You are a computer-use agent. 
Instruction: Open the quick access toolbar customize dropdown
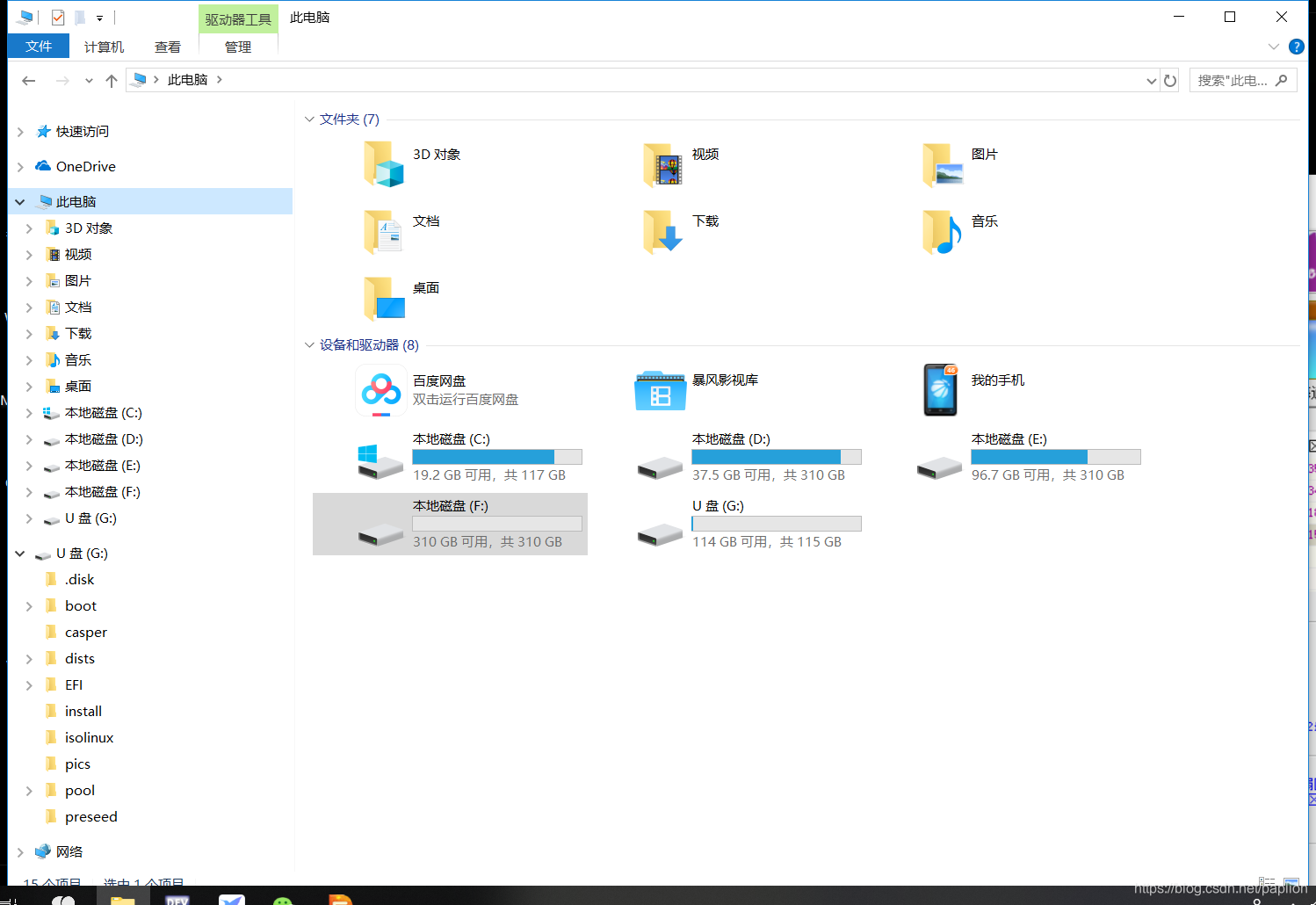99,18
